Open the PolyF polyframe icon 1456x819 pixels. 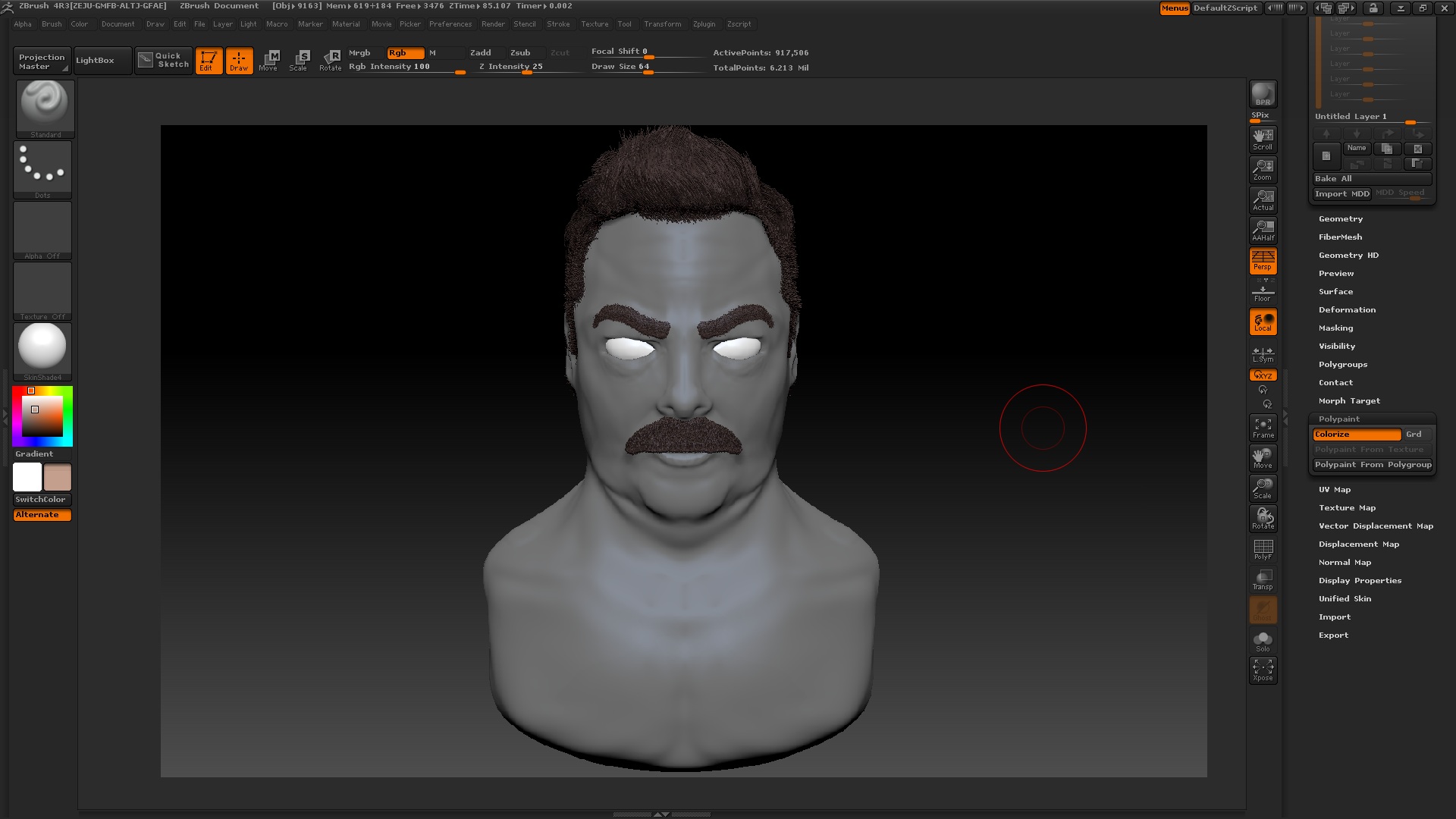[x=1262, y=548]
